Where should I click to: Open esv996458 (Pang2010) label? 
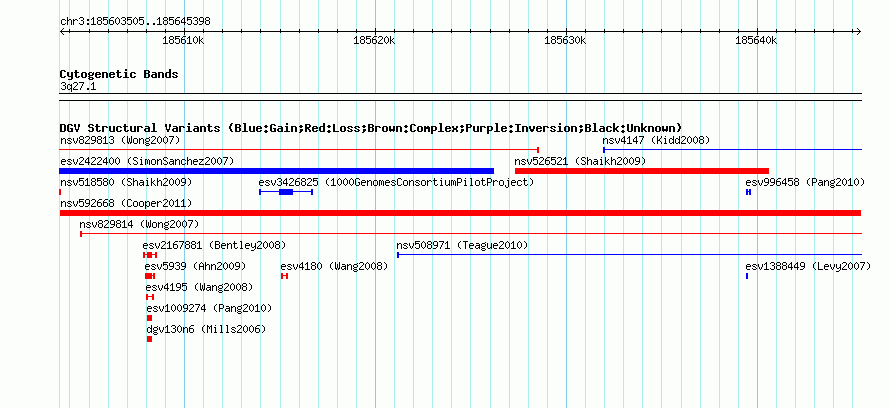tap(805, 182)
